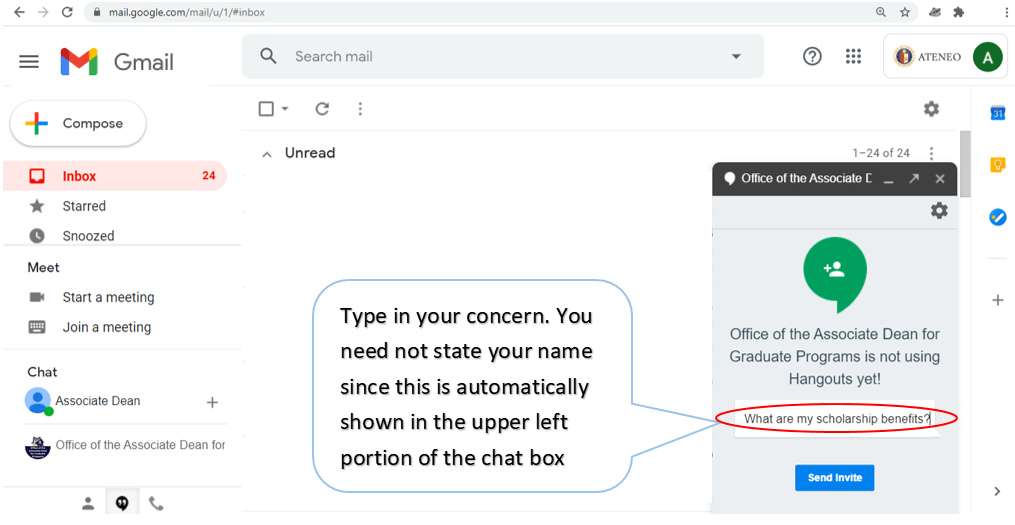
Task: Collapse the Unread section
Action: coord(267,154)
